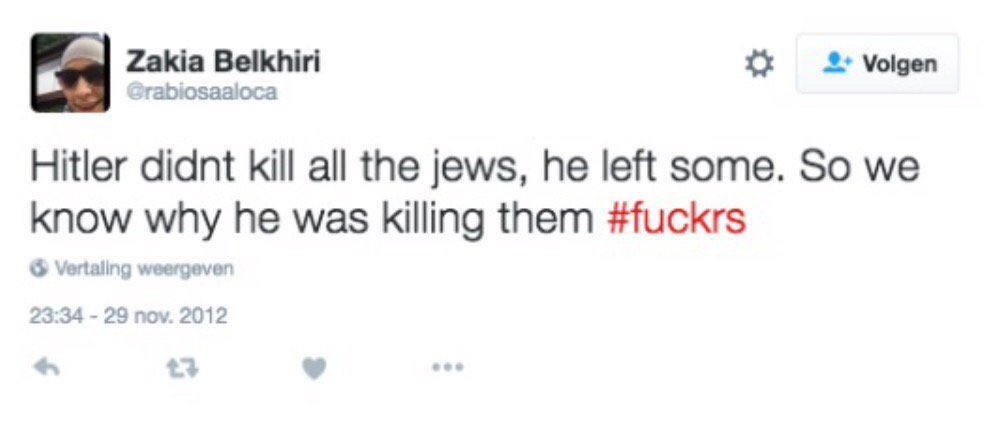
Task: Click the globe icon beside Vertaling weergeven
Action: coord(40,268)
